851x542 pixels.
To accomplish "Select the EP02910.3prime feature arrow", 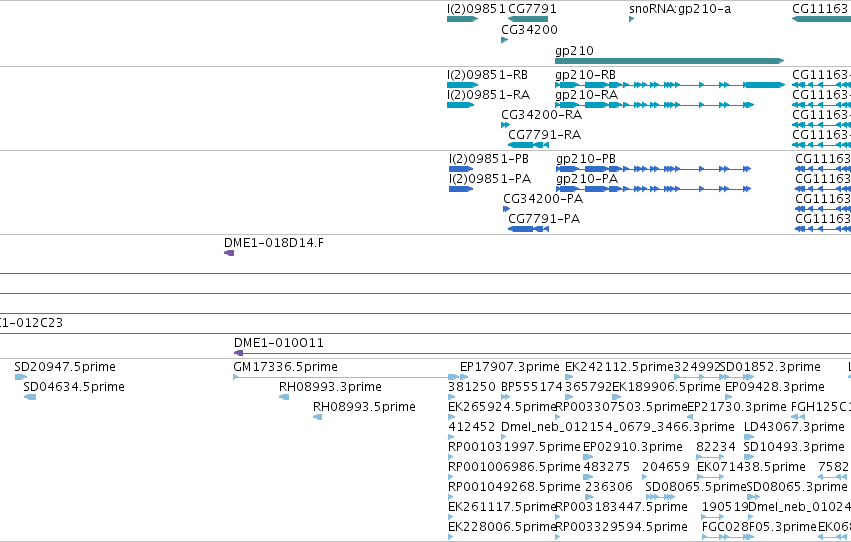I will [588, 457].
